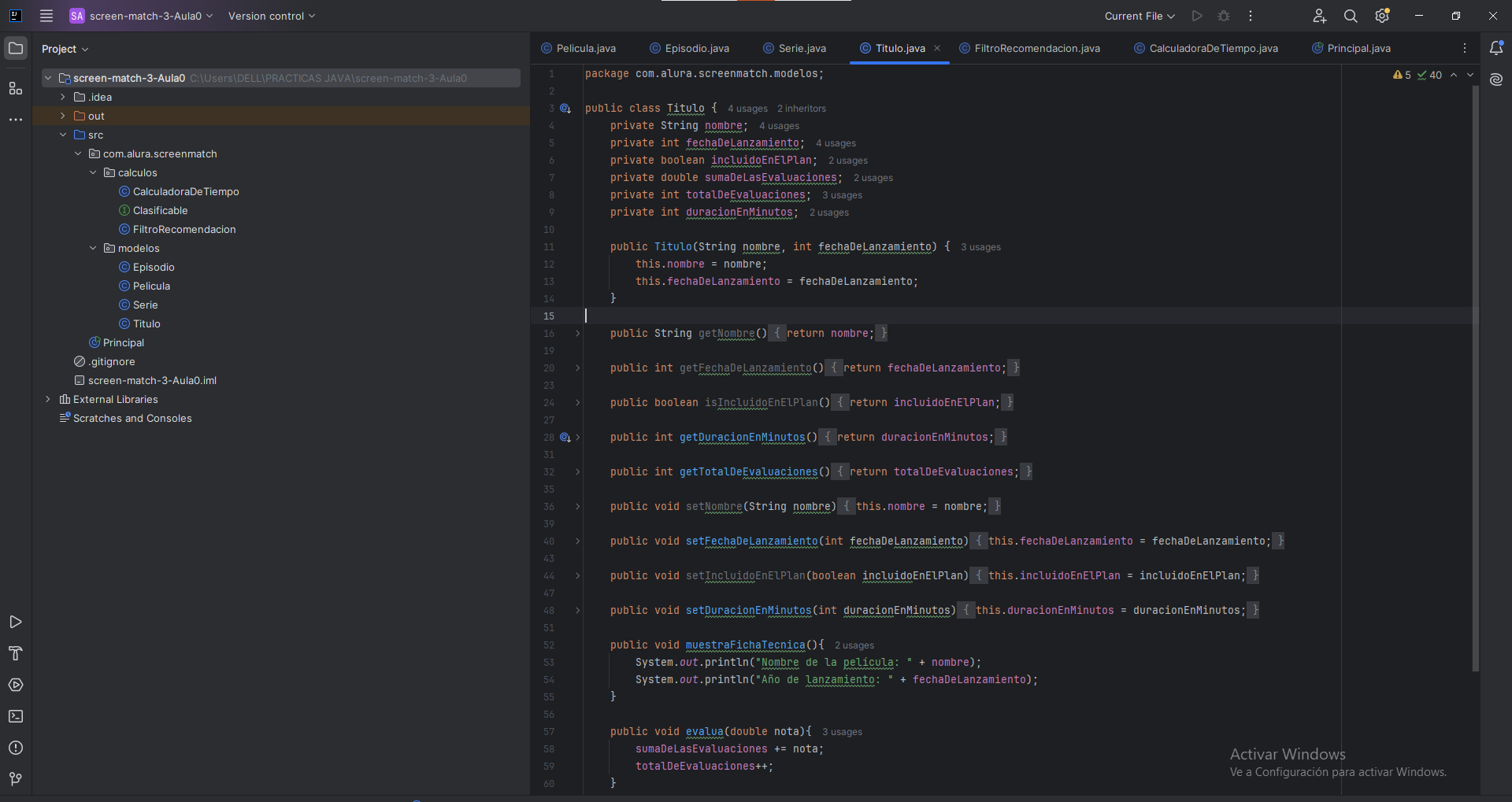Expand the out folder
This screenshot has width=1512, height=802.
63,116
